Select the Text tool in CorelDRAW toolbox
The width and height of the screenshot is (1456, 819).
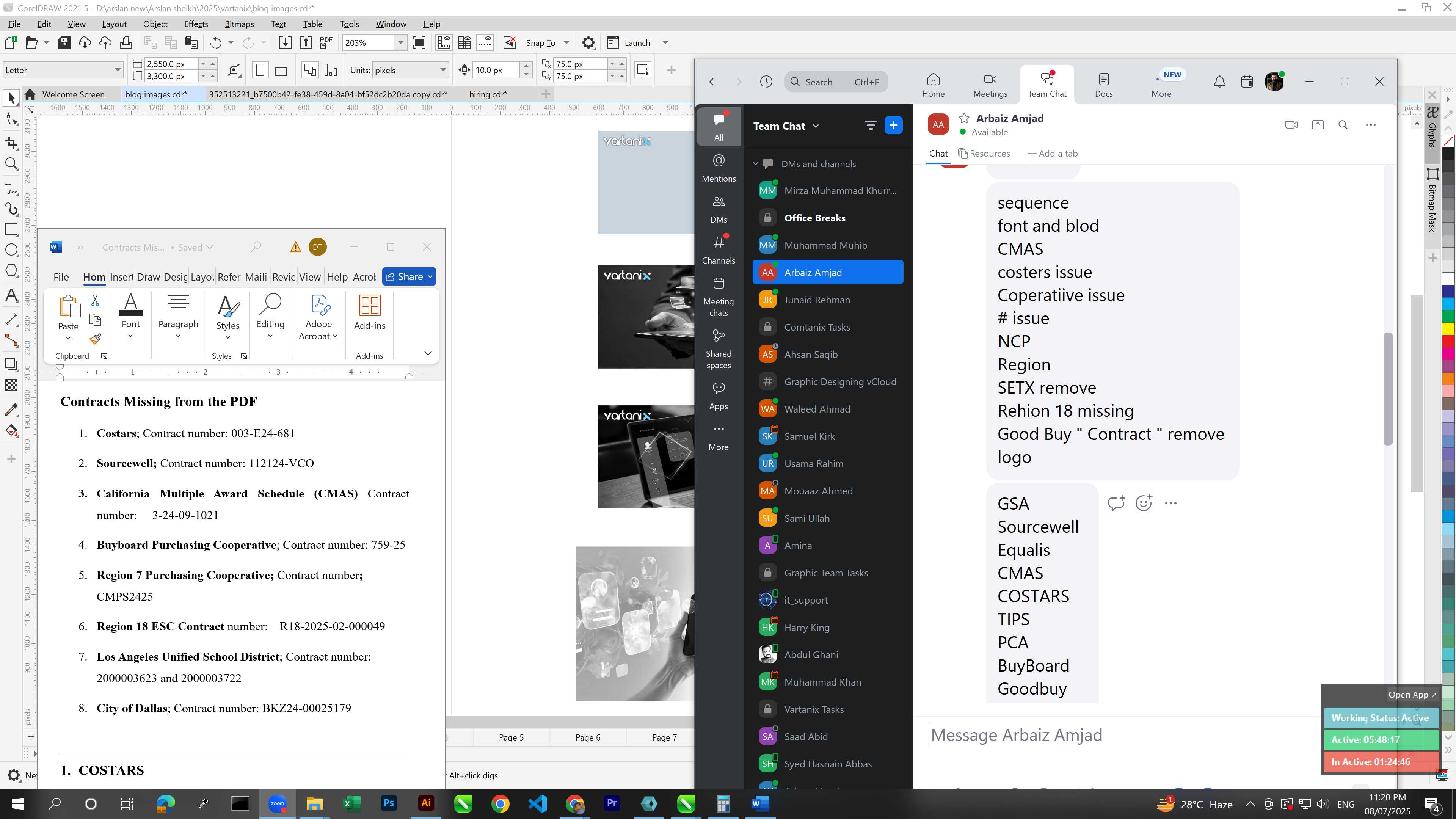pyautogui.click(x=11, y=295)
